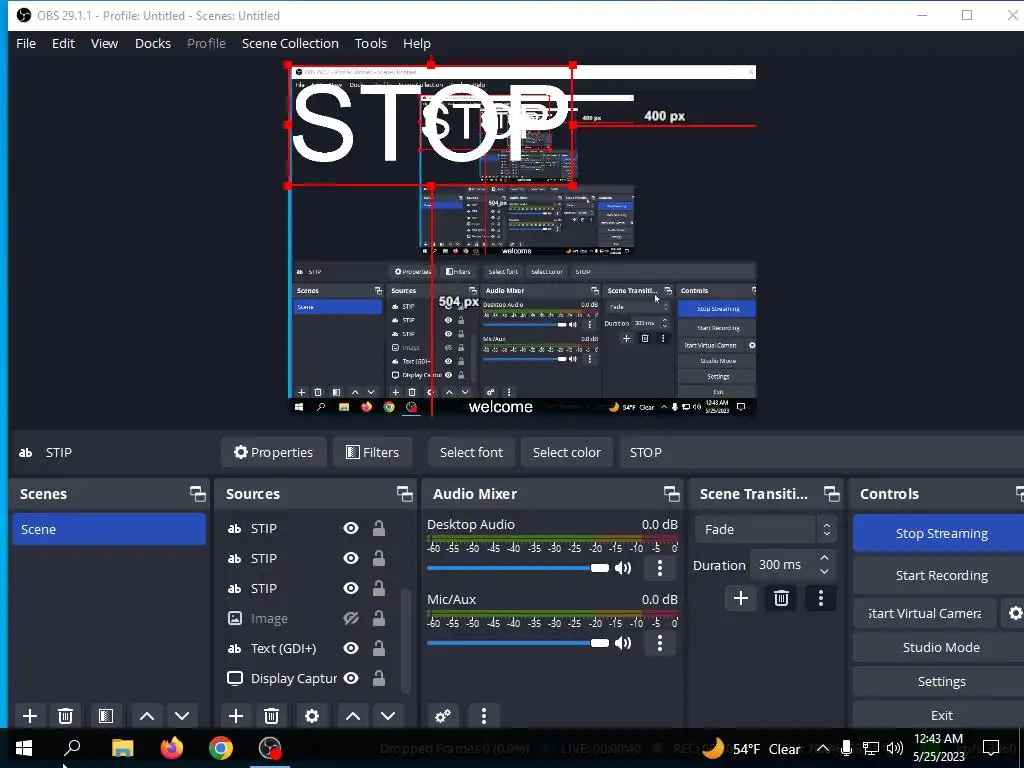1024x768 pixels.
Task: Lock the first STIP source
Action: pyautogui.click(x=379, y=528)
